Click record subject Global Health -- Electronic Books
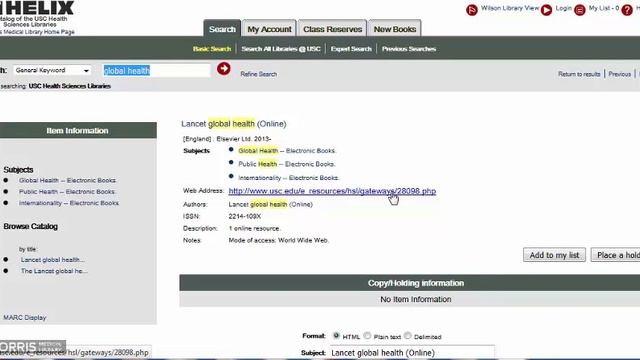640x360 pixels. click(287, 151)
